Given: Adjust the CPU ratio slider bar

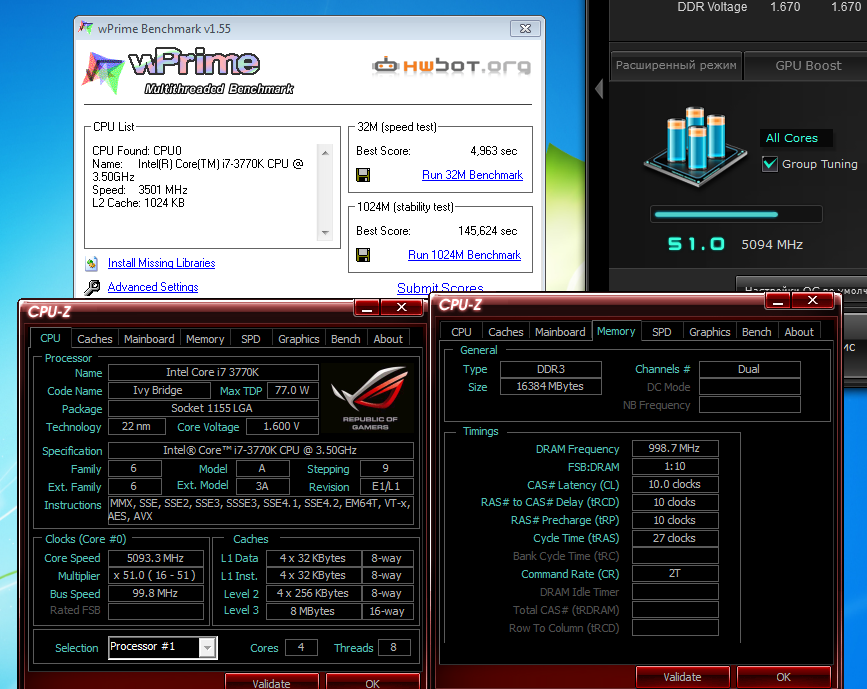Looking at the screenshot, I should 736,214.
